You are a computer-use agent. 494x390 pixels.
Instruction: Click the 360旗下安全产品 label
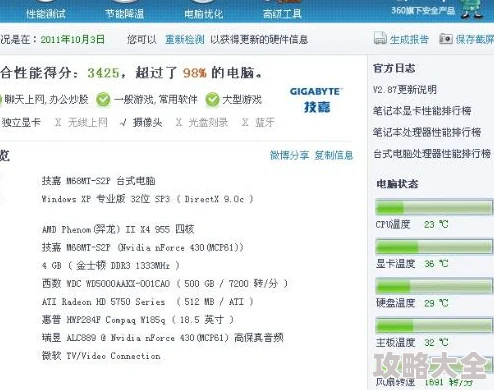click(423, 11)
